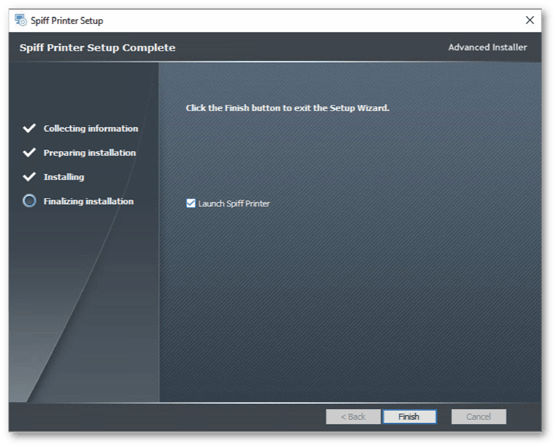
Task: Click the 'Click the Finish button to exit' message
Action: [288, 108]
